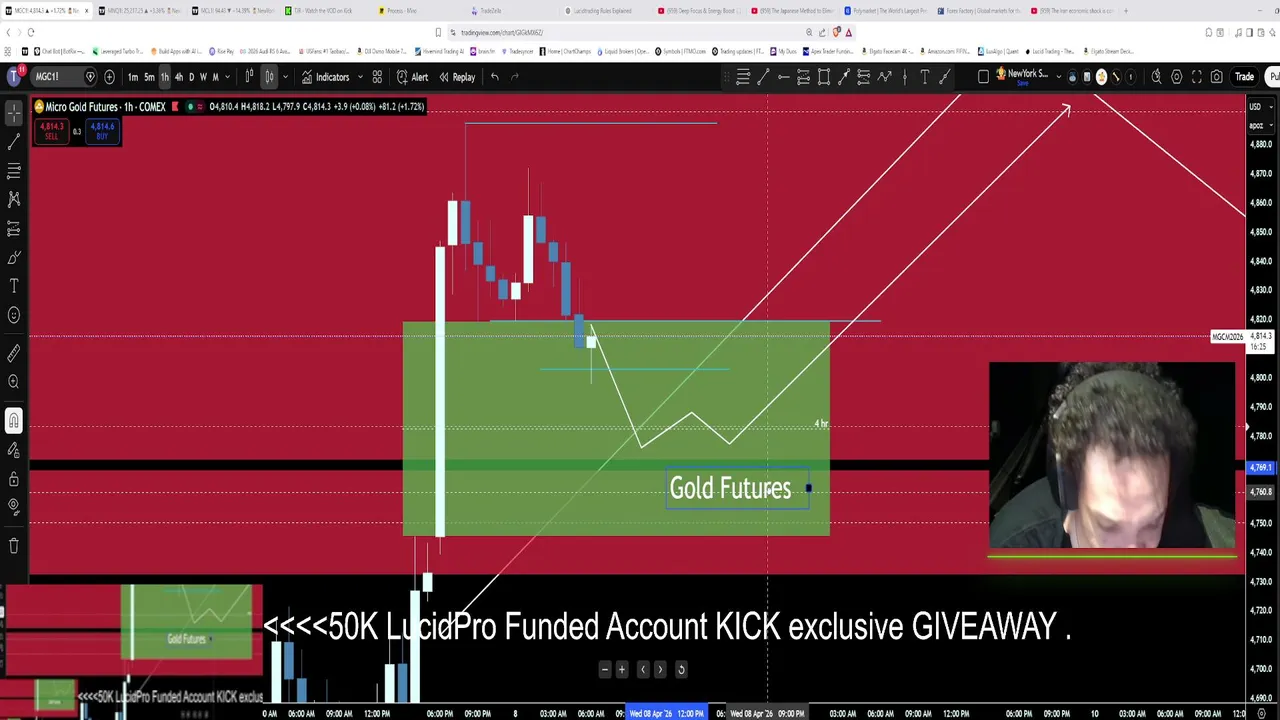Select the Fib retracement favorite tool
The width and height of the screenshot is (1280, 720).
tap(743, 77)
